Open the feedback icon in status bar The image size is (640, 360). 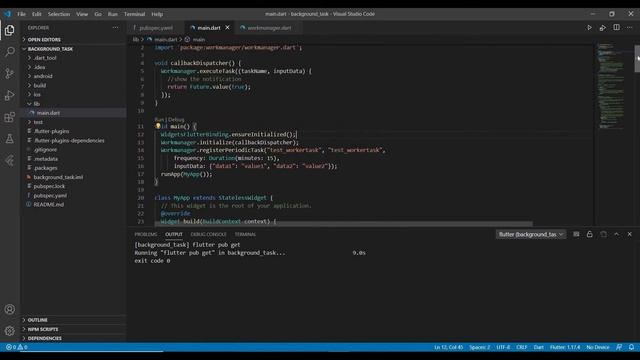pos(619,347)
